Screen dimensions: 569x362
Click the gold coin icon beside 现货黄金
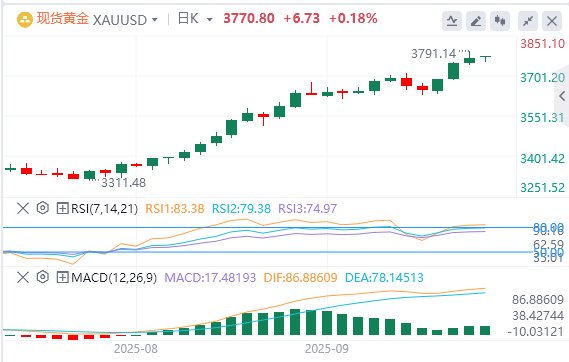point(25,20)
